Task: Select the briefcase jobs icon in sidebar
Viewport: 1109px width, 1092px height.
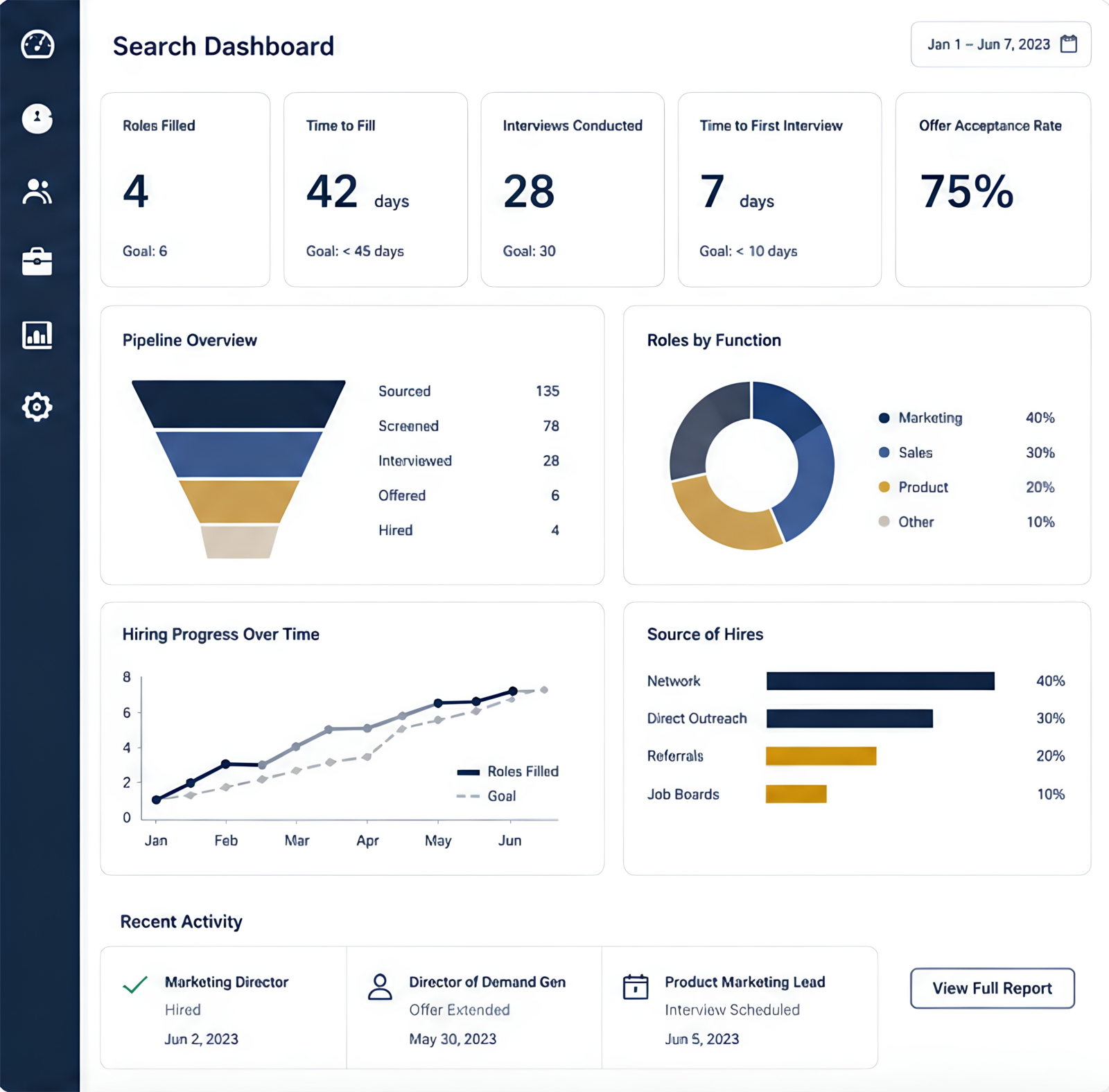Action: tap(37, 262)
